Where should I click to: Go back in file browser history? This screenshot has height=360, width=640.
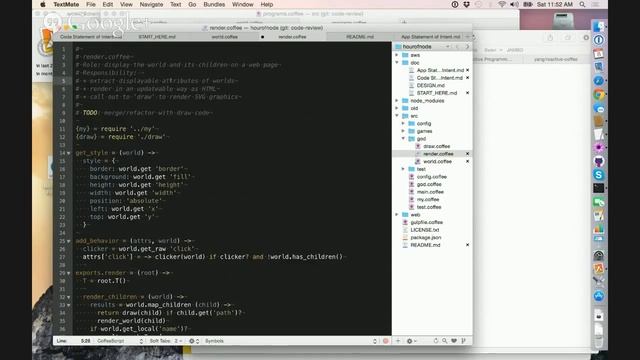(x=457, y=47)
